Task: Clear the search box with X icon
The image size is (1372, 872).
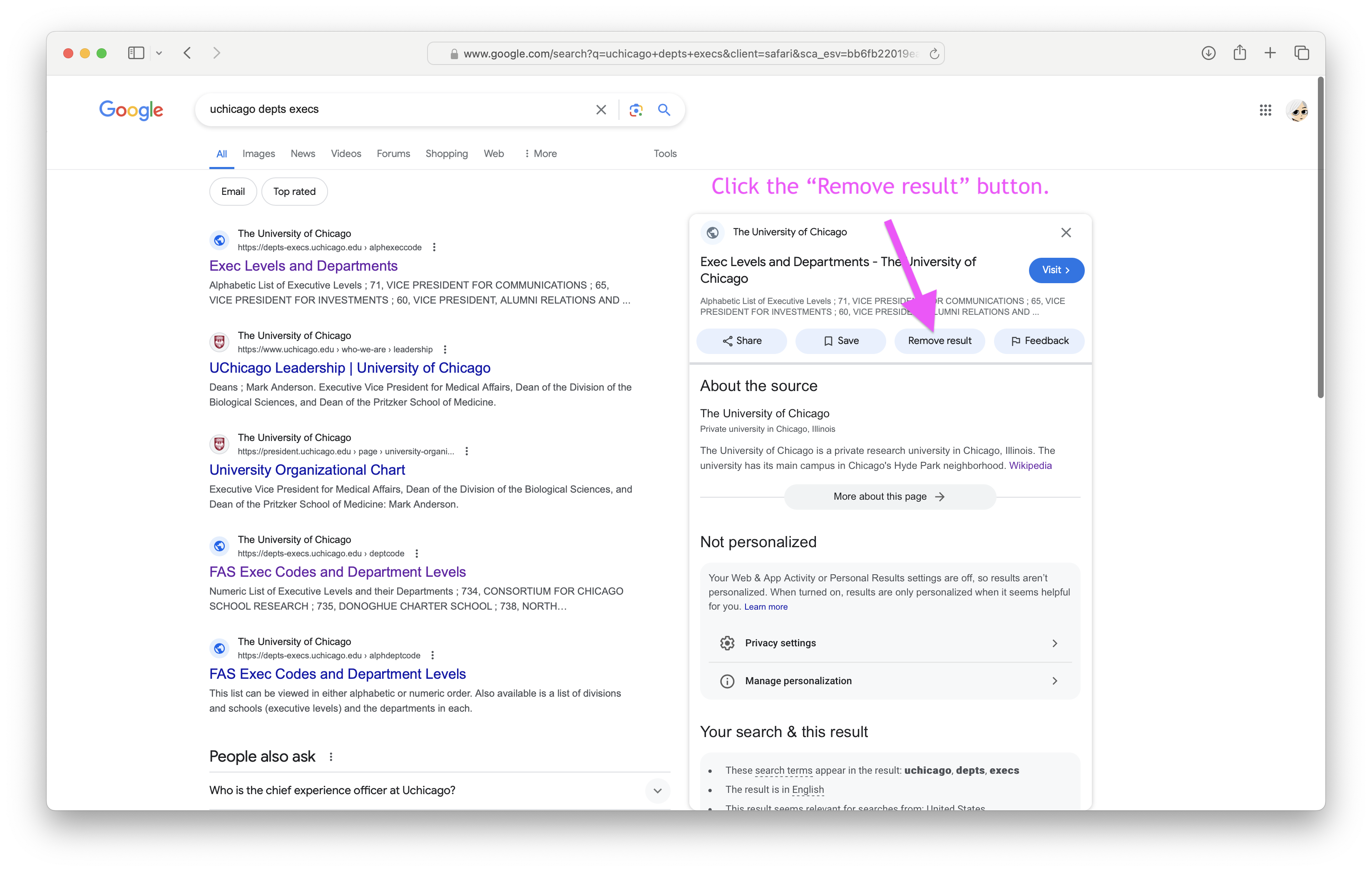Action: coord(601,110)
